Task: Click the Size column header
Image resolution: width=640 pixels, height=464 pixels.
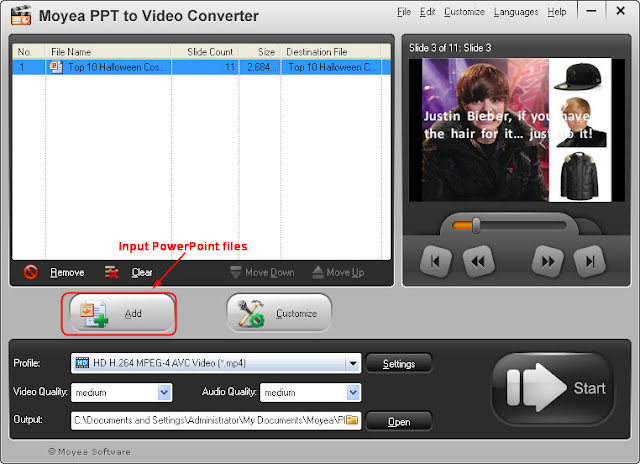Action: coord(260,52)
